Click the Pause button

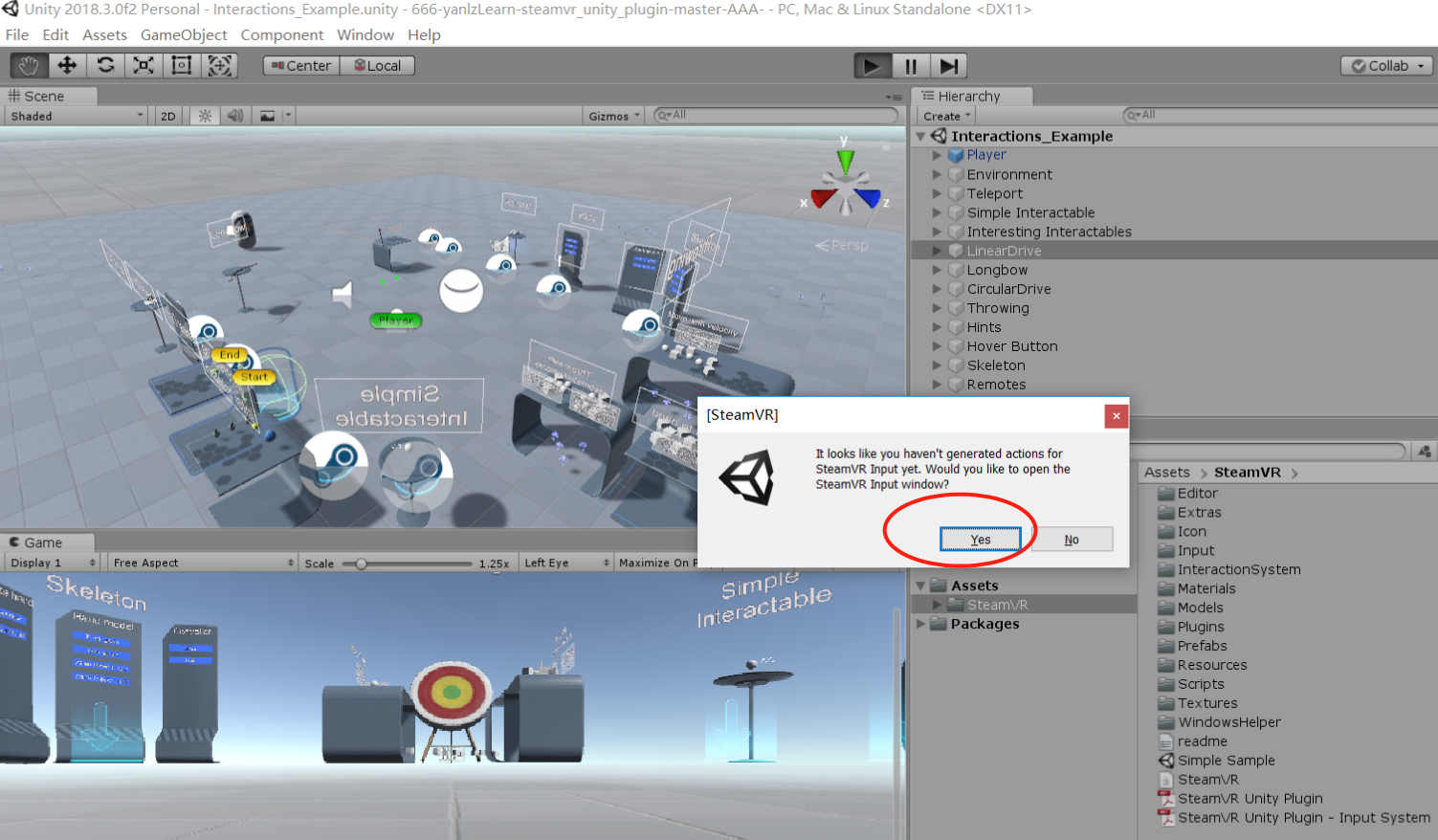(x=910, y=66)
